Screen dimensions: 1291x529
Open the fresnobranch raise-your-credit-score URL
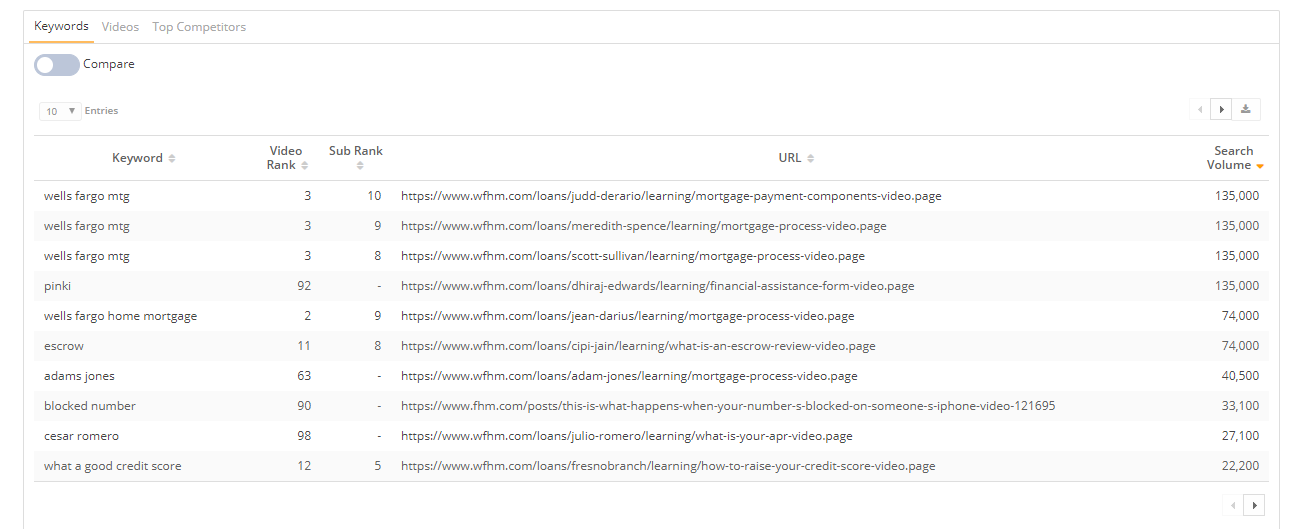668,466
